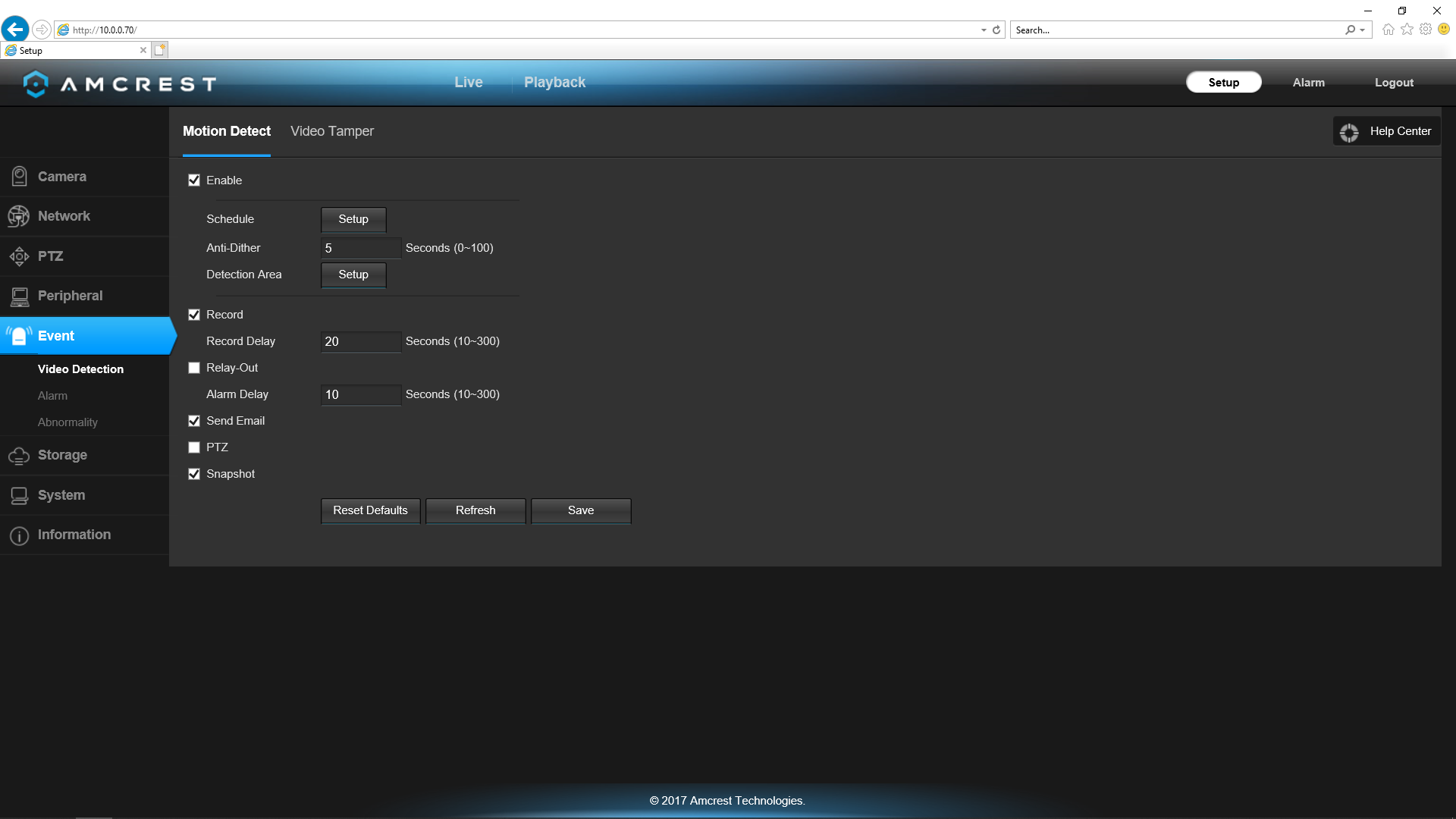Select the Setup top menu
This screenshot has width=1456, height=819.
pos(1223,82)
